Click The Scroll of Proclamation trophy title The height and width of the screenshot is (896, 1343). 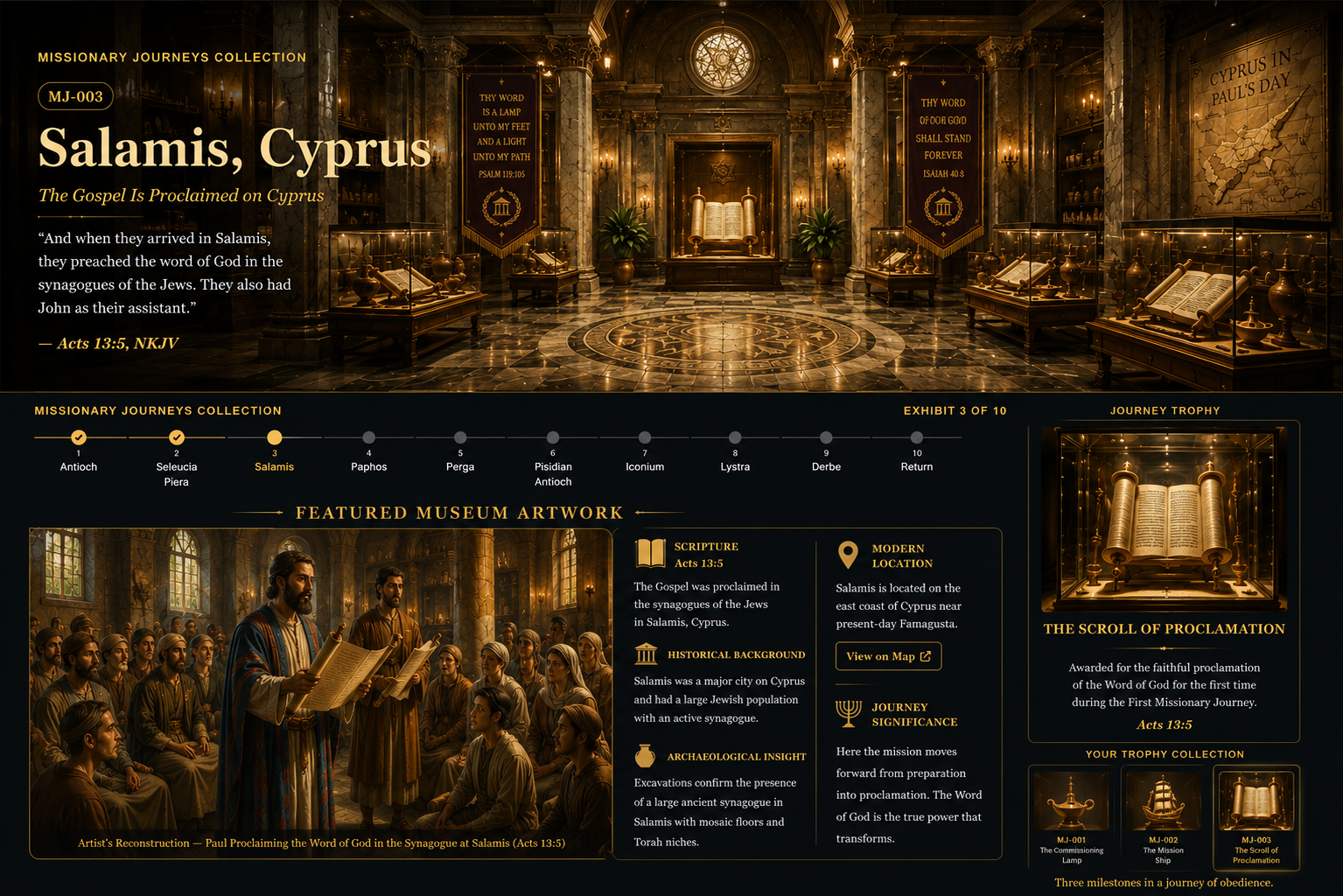(x=1165, y=628)
